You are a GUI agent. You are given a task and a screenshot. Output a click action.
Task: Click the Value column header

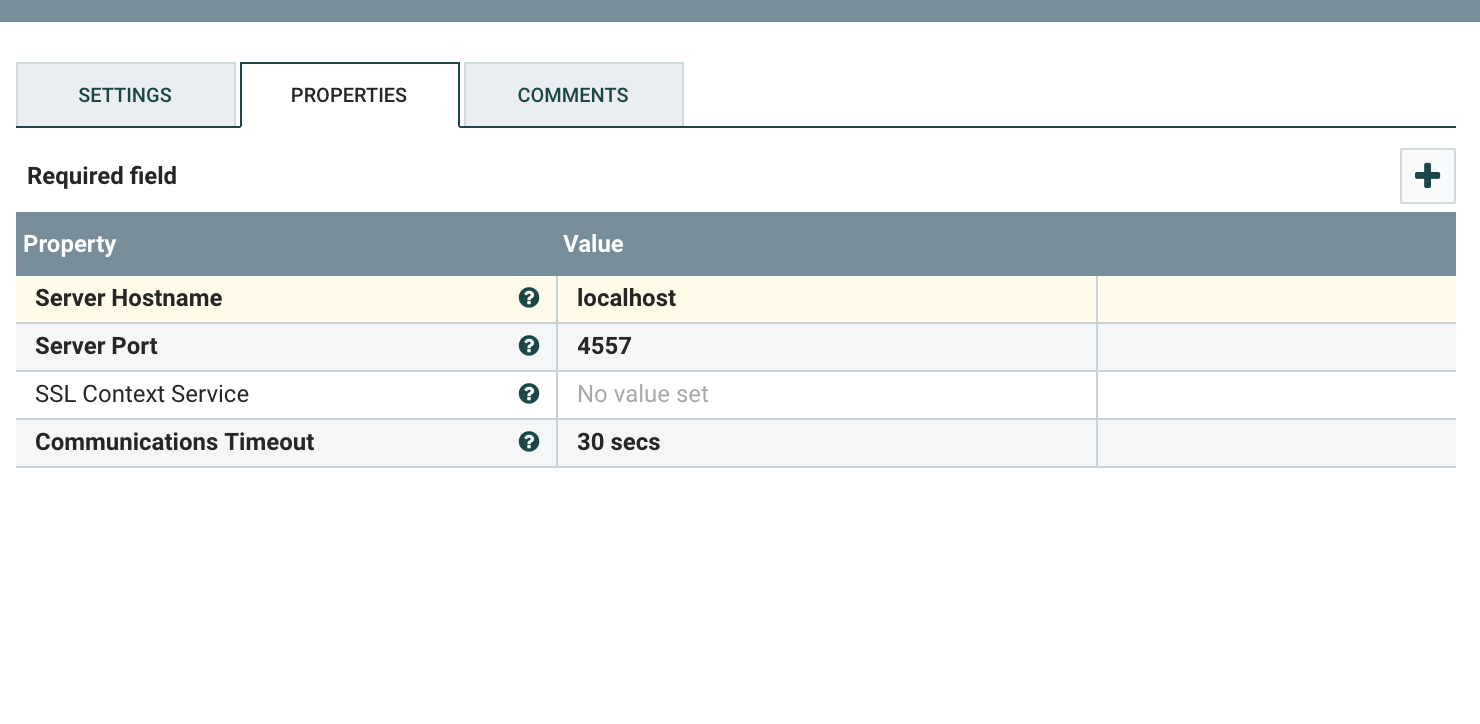[x=593, y=244]
